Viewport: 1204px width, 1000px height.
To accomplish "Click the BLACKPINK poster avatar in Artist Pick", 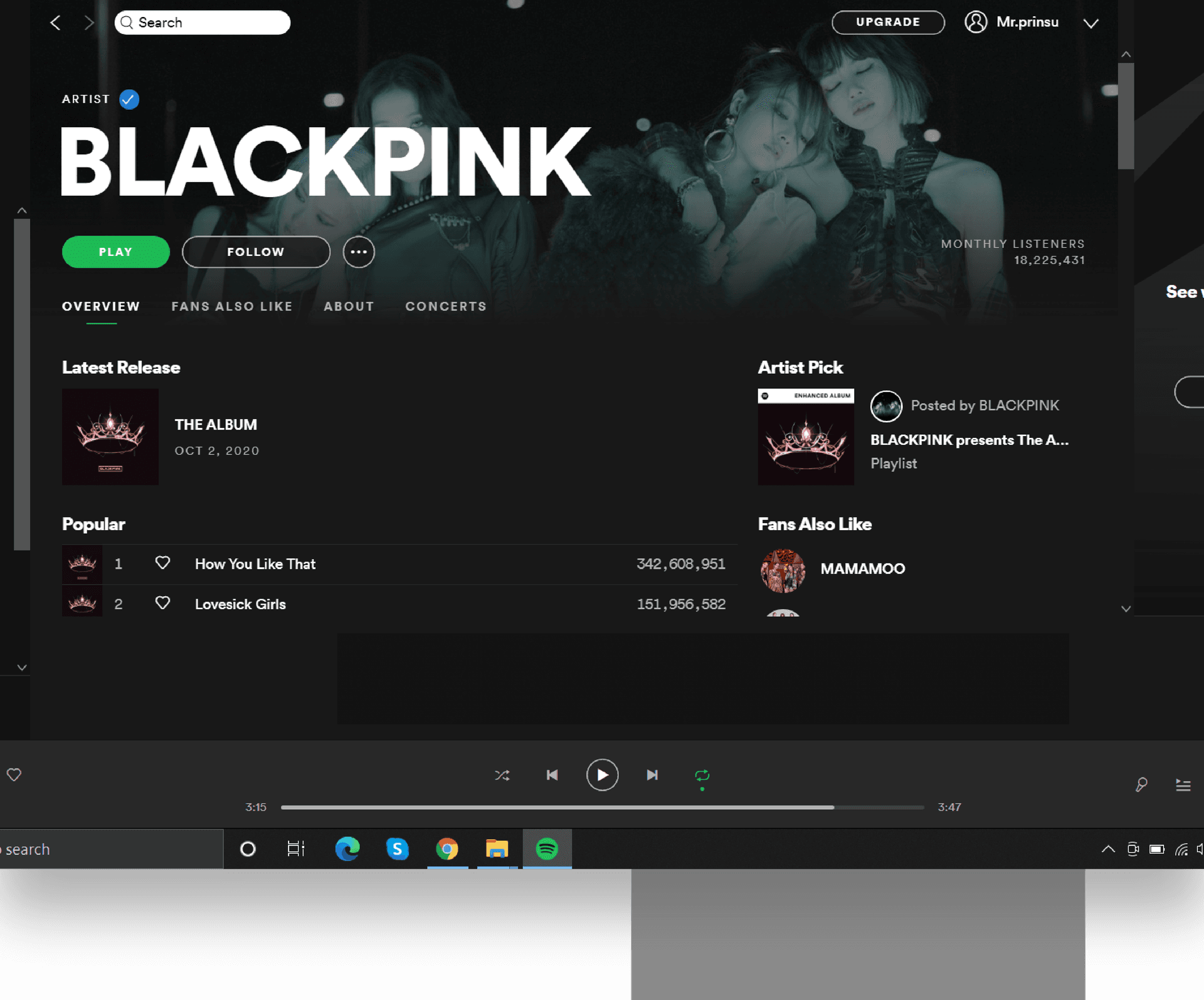I will click(886, 406).
